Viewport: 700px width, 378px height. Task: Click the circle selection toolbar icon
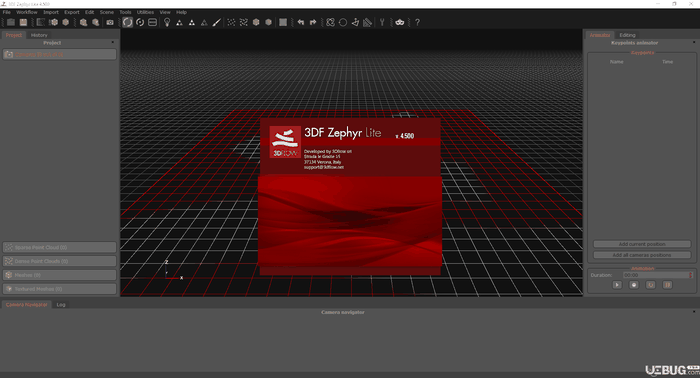tap(343, 22)
